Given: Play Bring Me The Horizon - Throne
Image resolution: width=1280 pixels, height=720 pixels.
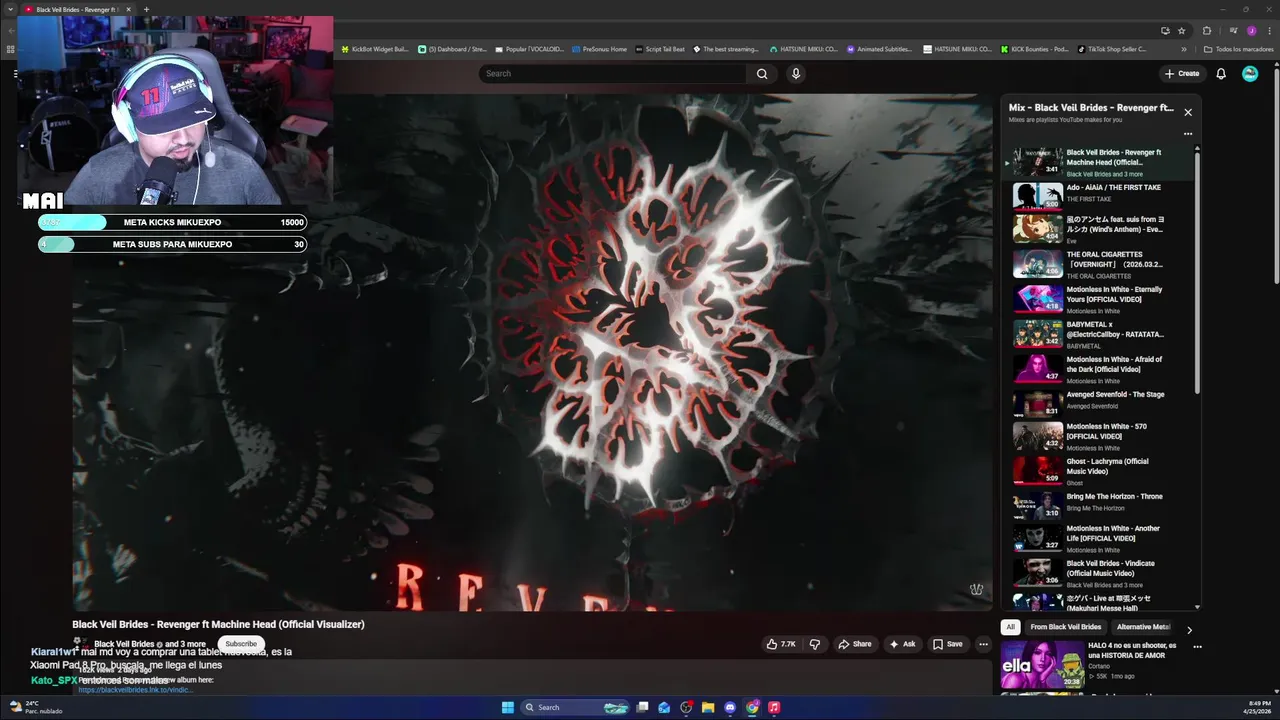Looking at the screenshot, I should 1100,505.
